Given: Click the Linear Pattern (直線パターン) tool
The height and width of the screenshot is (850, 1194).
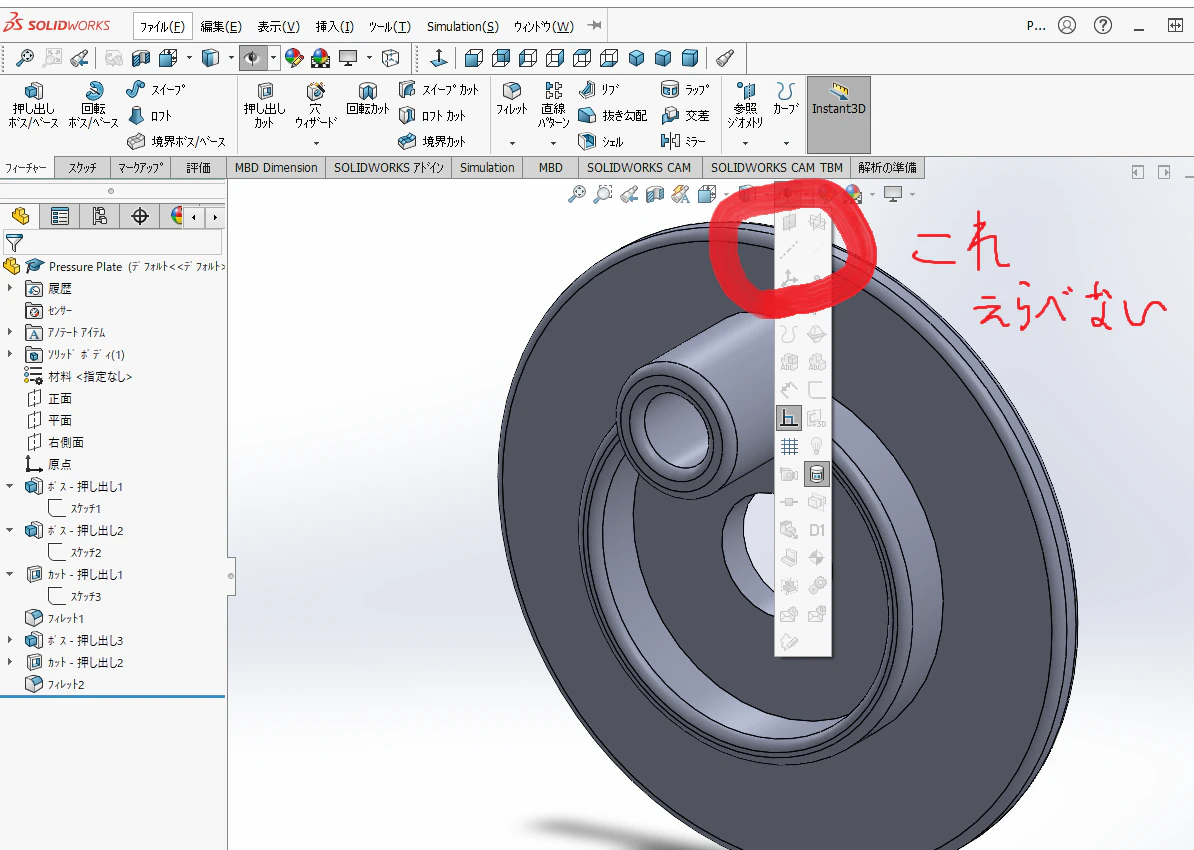Looking at the screenshot, I should (x=554, y=104).
